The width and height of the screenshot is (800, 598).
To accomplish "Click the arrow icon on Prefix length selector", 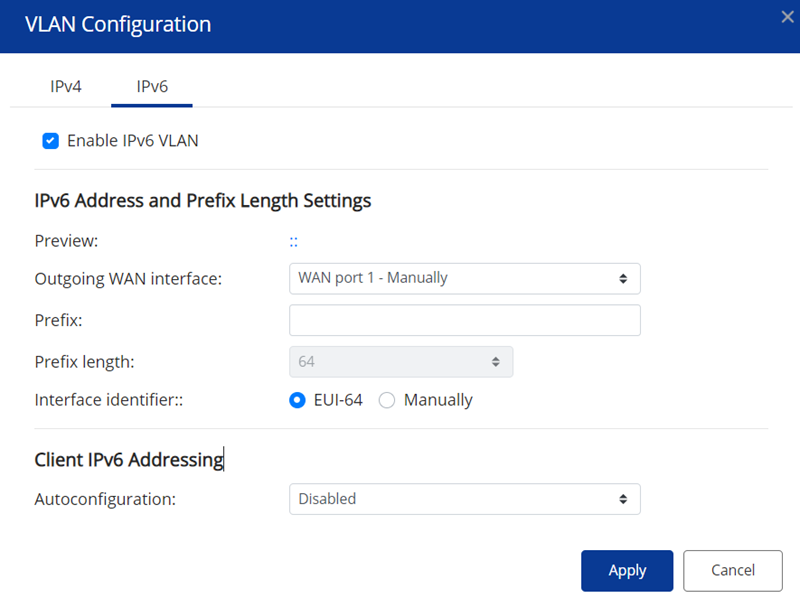I will 495,361.
